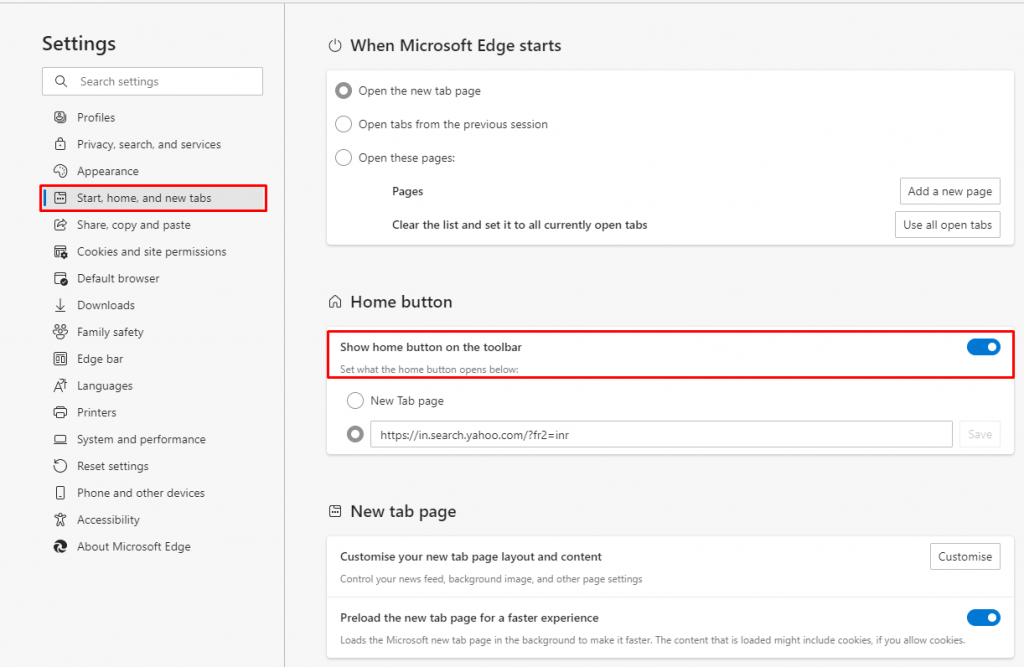Open About Microsoft Edge page

click(134, 546)
